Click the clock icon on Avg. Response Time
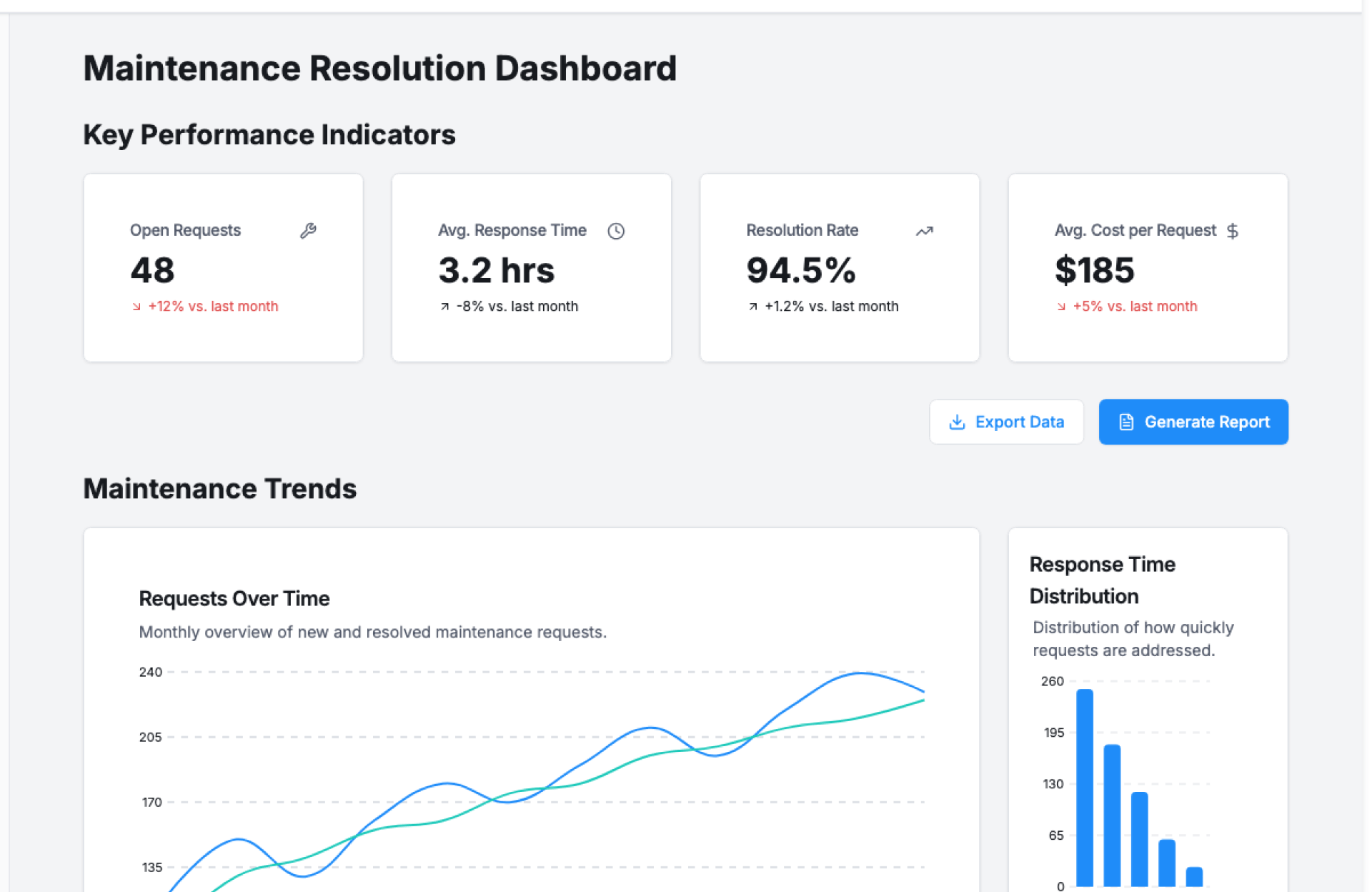The height and width of the screenshot is (892, 1372). pyautogui.click(x=616, y=231)
